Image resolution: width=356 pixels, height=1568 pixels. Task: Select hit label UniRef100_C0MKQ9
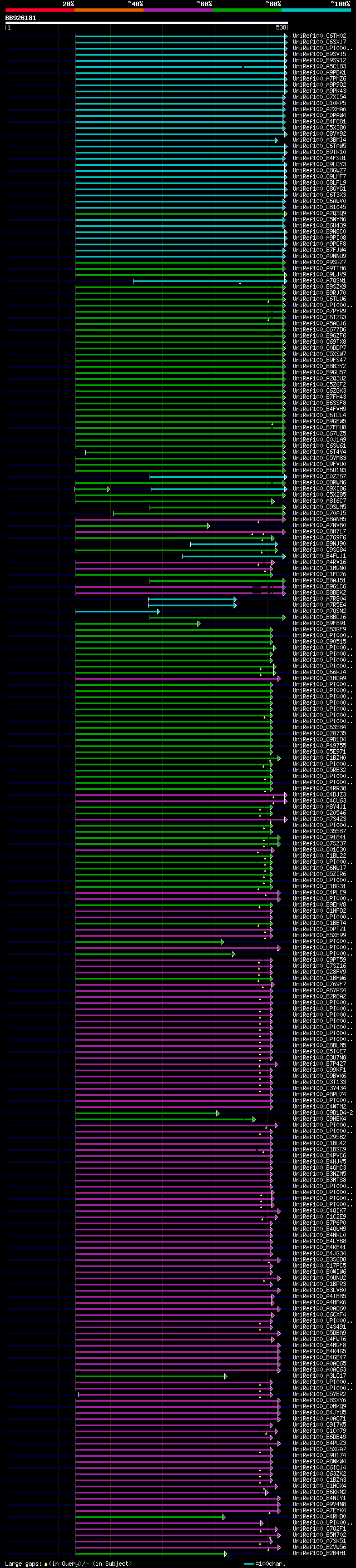click(x=319, y=1406)
